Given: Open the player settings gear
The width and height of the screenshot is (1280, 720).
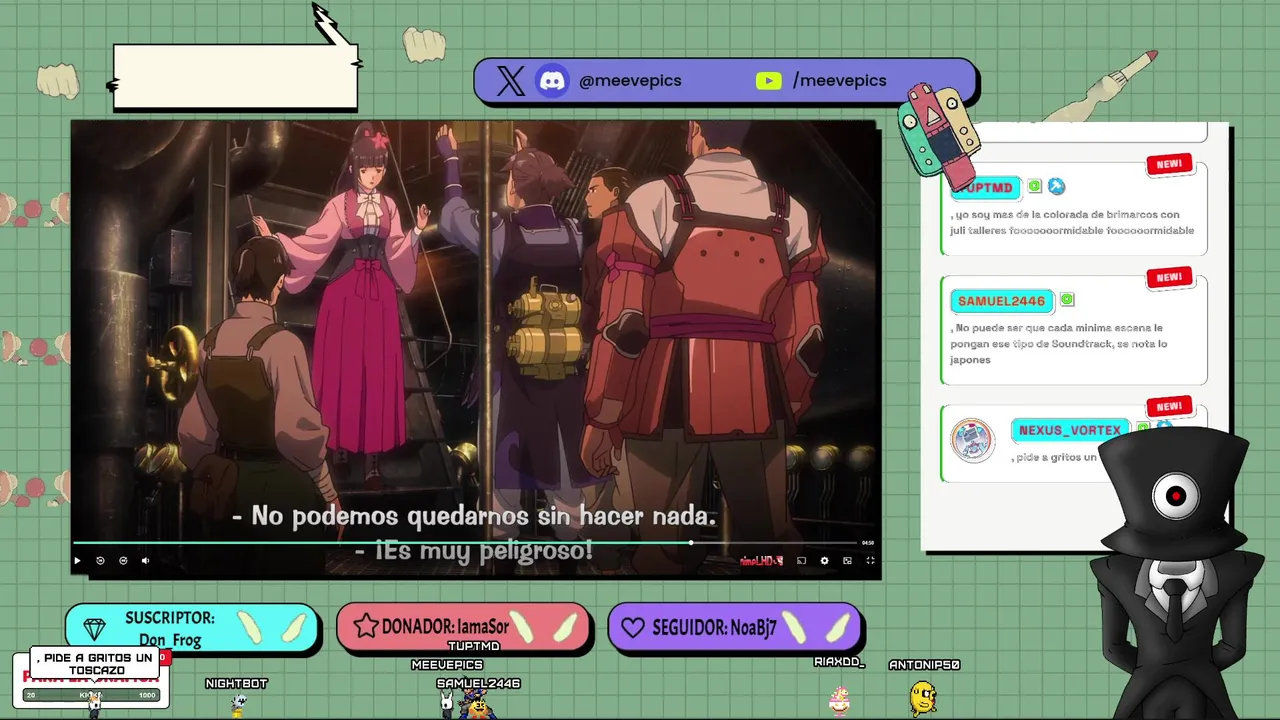Looking at the screenshot, I should point(824,561).
